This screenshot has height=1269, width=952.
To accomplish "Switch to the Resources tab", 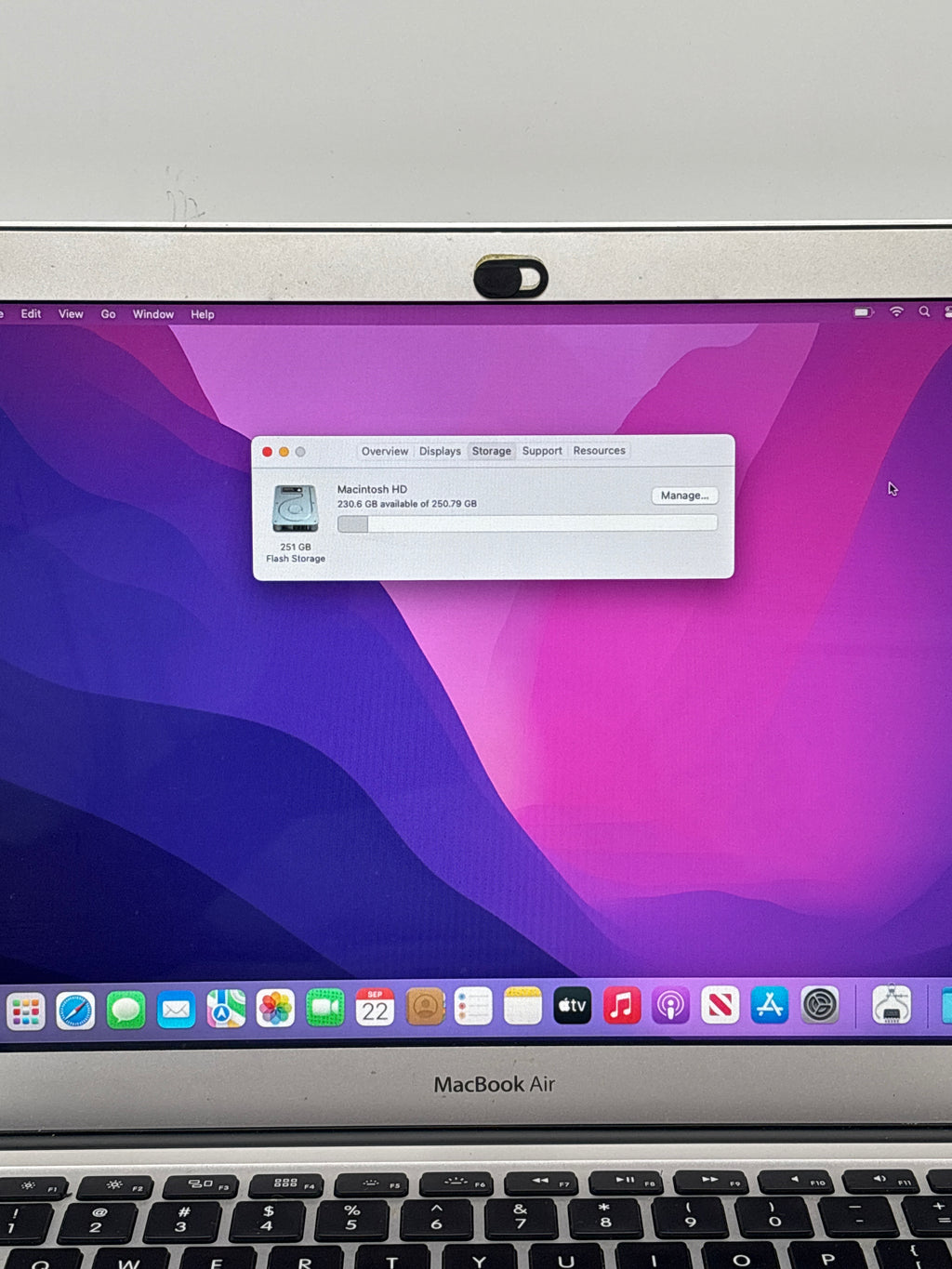I will [x=600, y=451].
